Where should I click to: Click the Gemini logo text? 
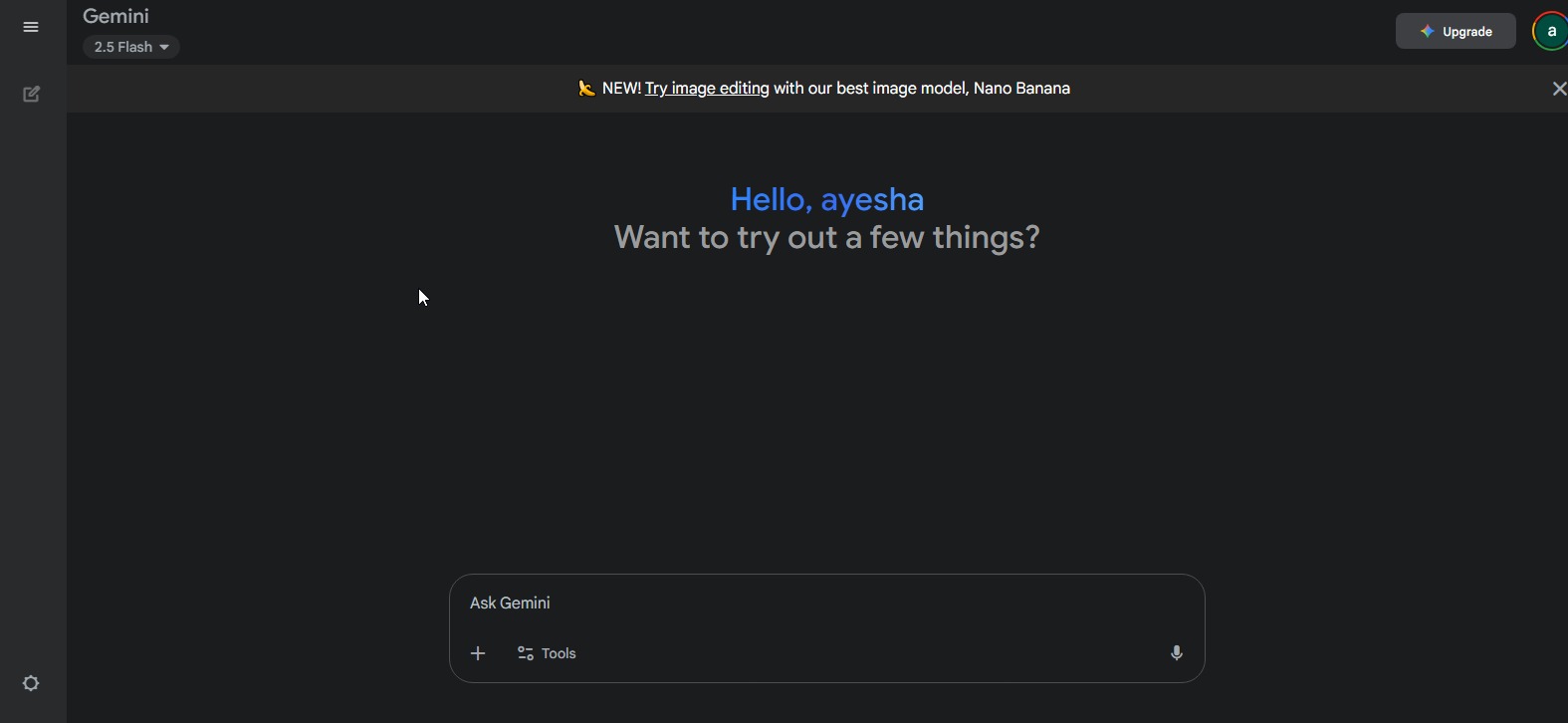pos(116,16)
